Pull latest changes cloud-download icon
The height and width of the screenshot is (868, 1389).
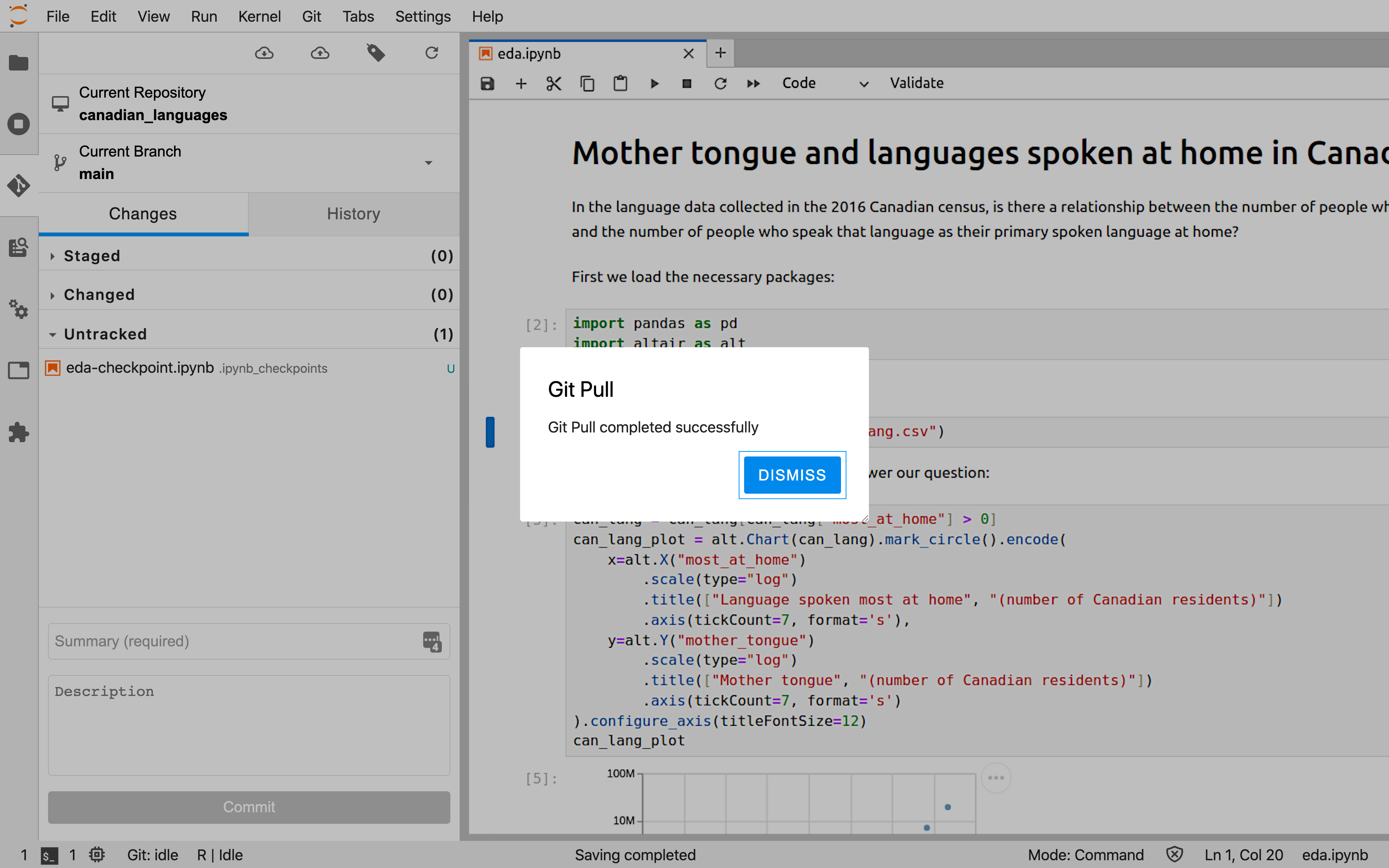click(264, 53)
